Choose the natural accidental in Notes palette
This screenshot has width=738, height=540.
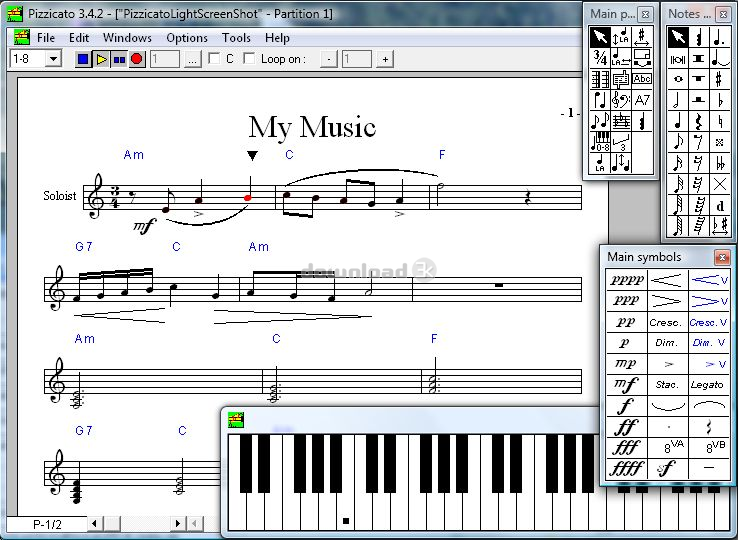click(719, 121)
